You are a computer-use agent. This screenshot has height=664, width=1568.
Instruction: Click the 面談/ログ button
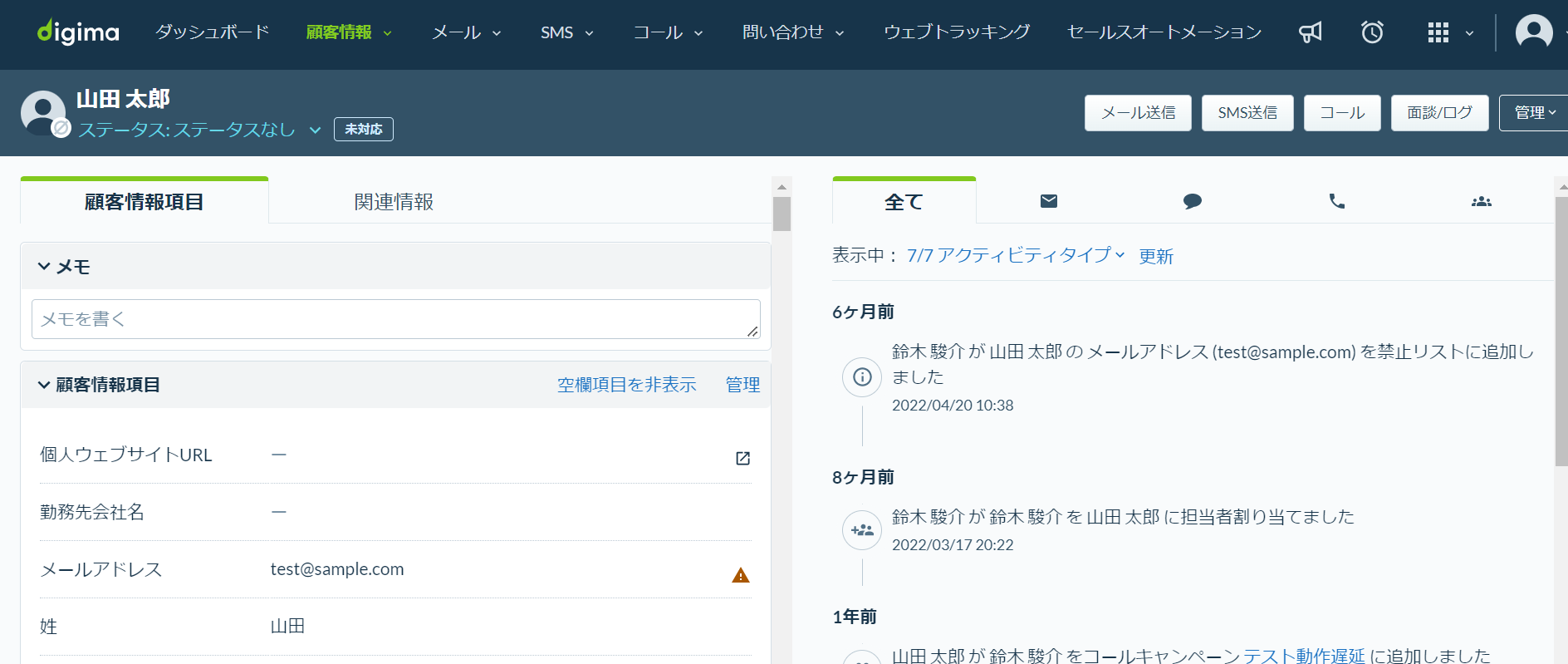[x=1440, y=113]
